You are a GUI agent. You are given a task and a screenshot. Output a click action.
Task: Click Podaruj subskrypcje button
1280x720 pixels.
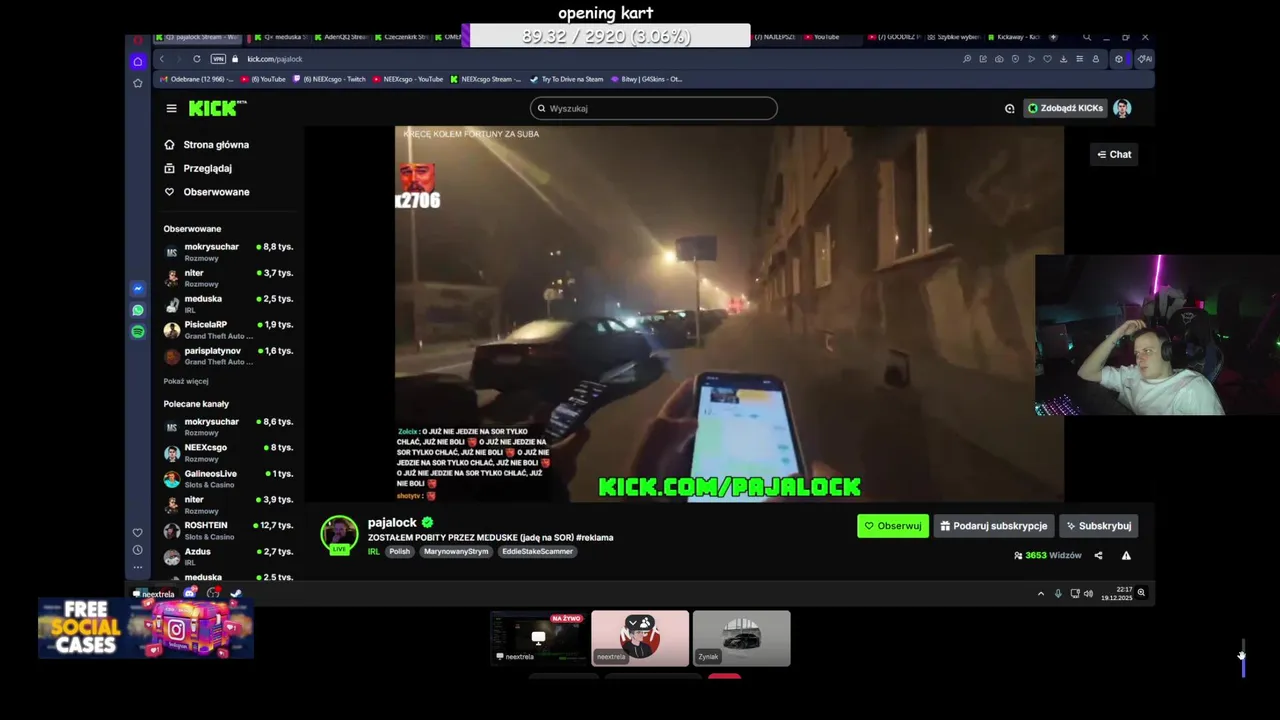[x=994, y=526]
